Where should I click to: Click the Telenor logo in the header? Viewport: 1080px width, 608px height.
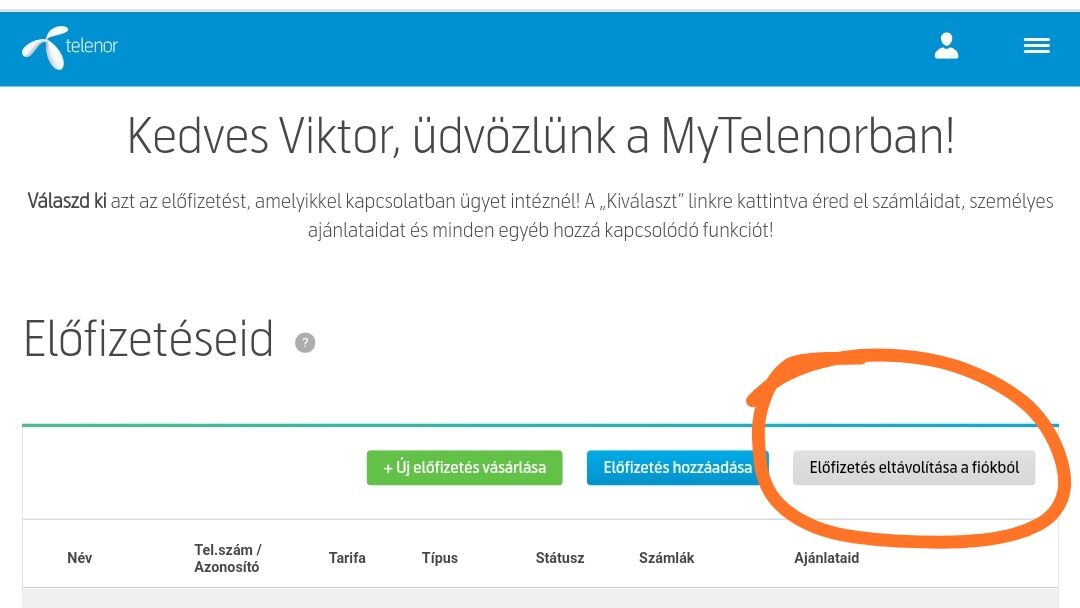70,48
